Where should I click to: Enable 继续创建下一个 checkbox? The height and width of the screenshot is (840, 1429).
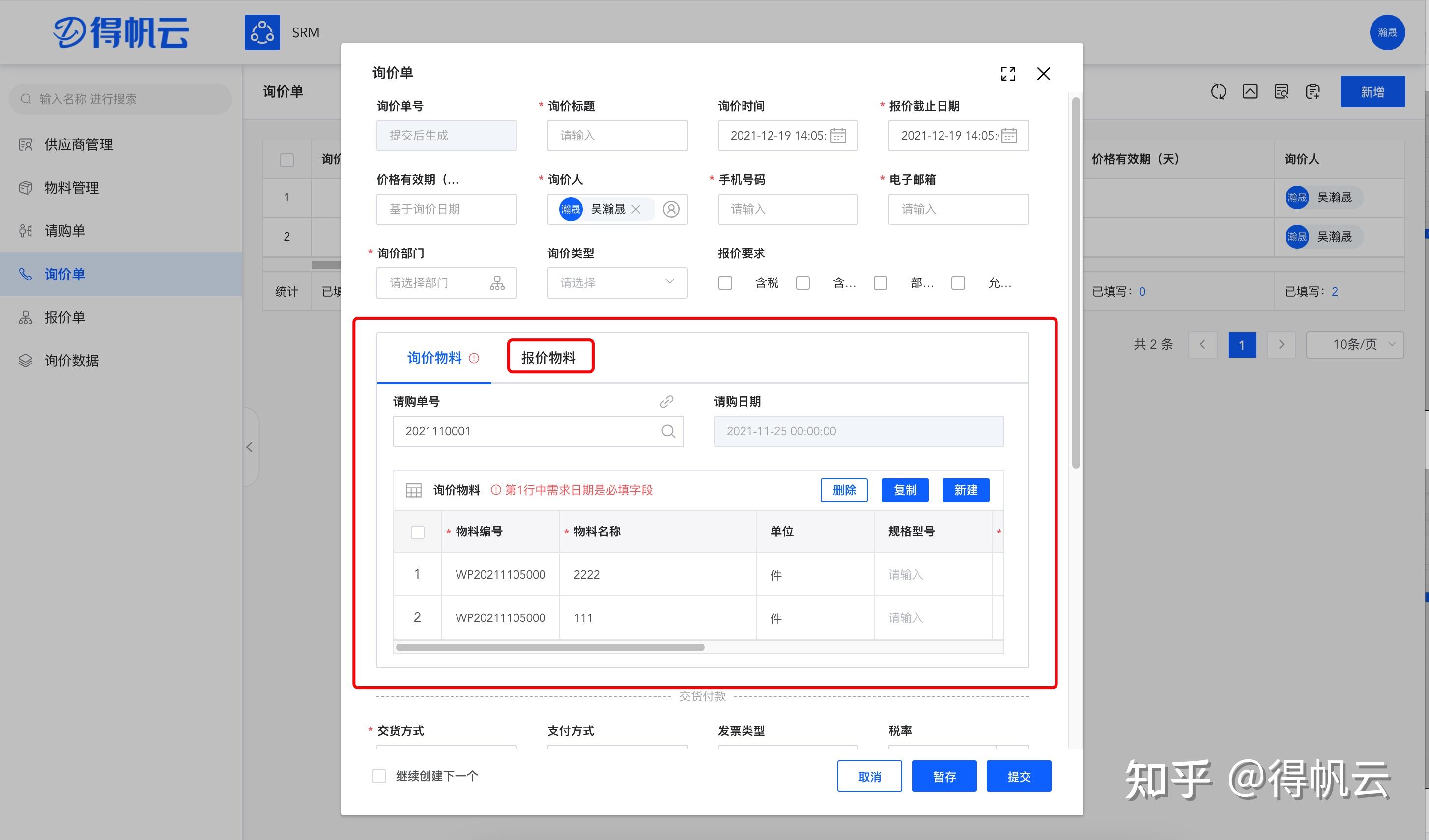[379, 775]
